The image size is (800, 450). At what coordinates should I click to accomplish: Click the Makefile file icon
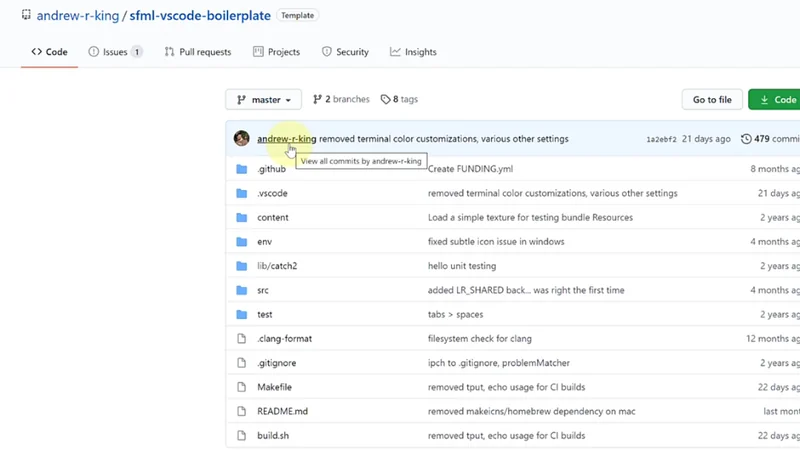tap(241, 387)
